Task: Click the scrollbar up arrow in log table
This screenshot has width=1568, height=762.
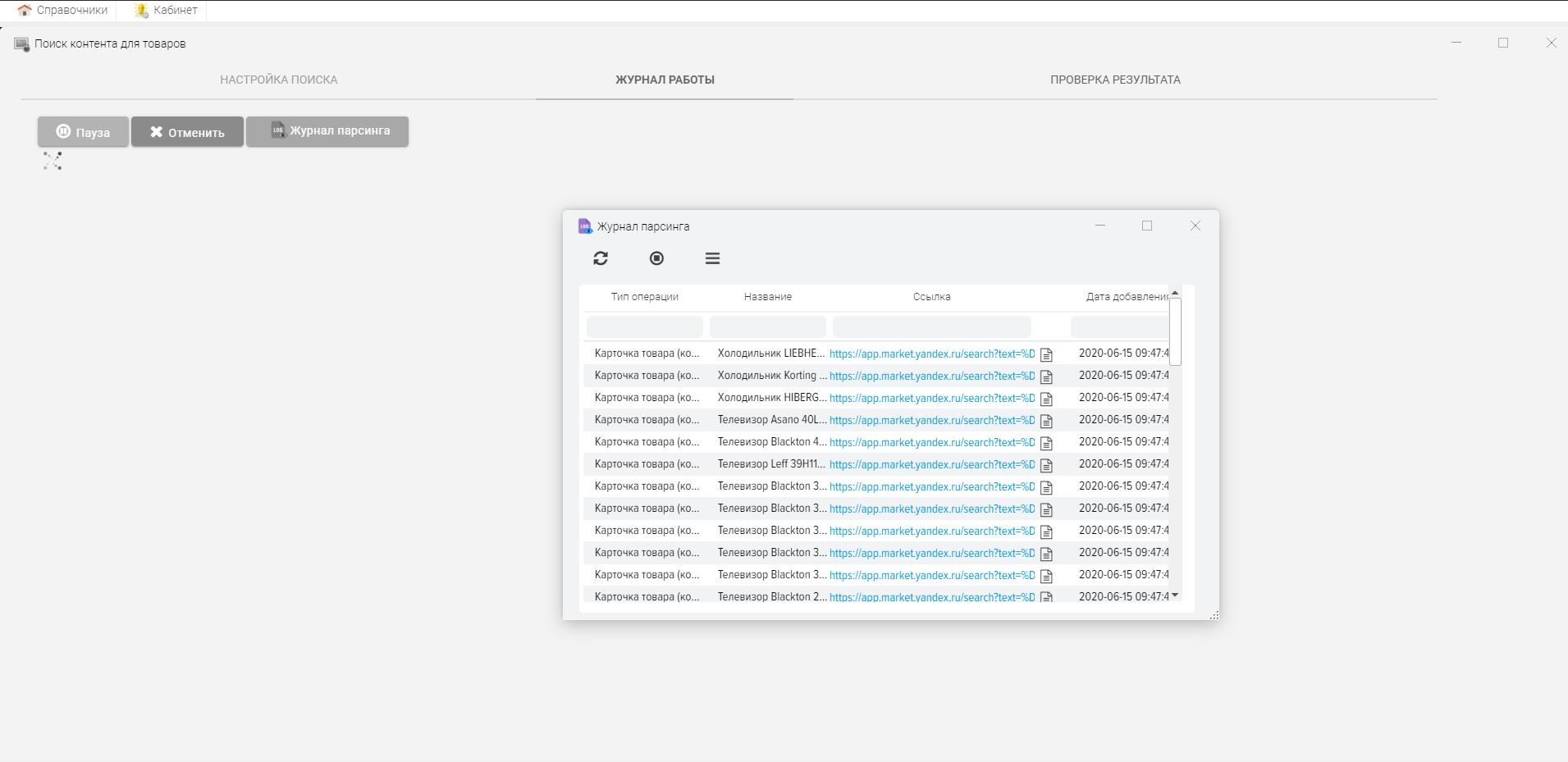Action: pyautogui.click(x=1175, y=293)
